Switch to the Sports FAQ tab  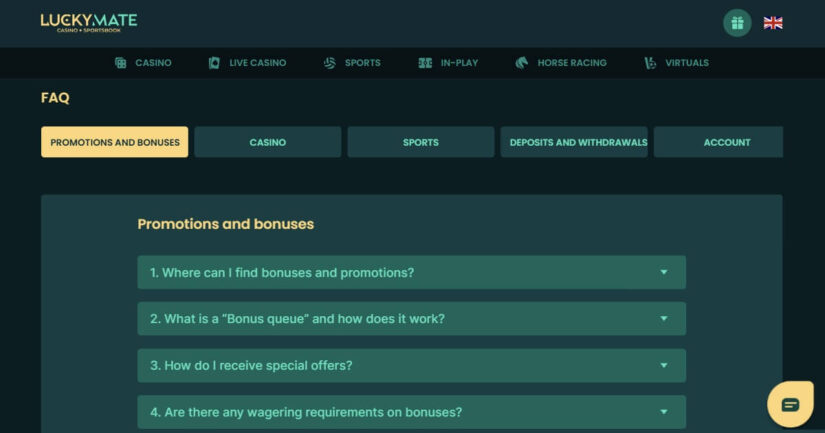tap(421, 142)
